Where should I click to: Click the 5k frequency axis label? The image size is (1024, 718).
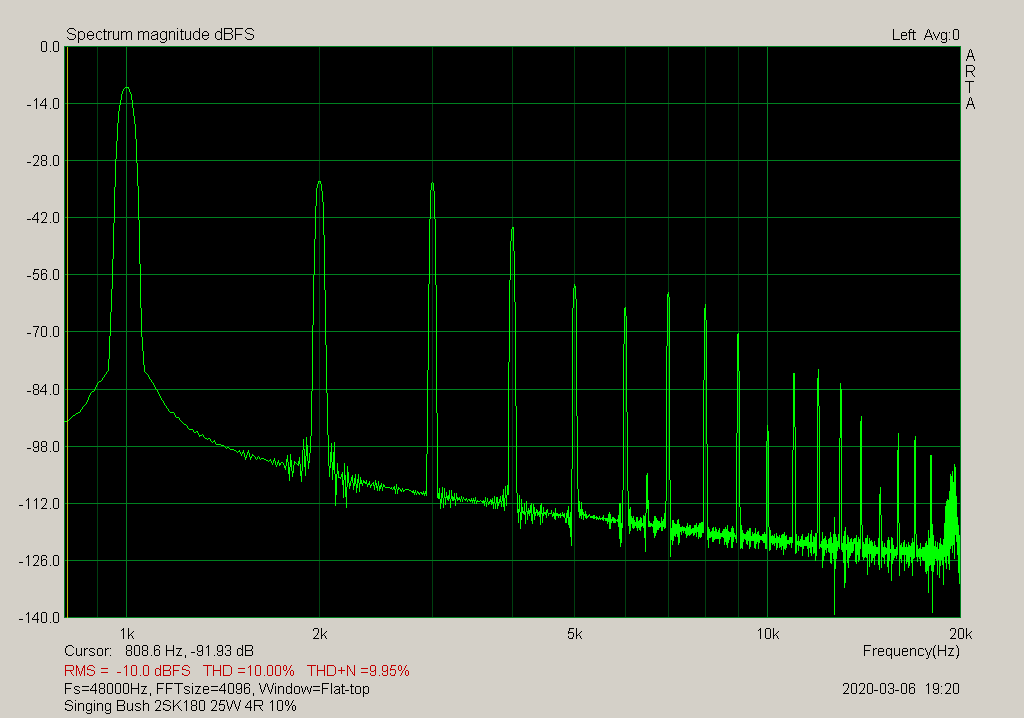click(x=574, y=634)
